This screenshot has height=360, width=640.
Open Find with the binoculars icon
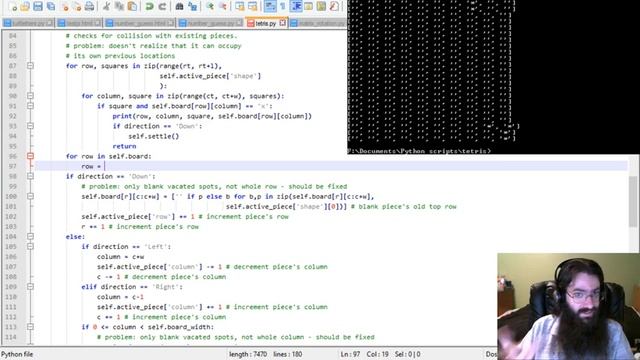click(x=180, y=6)
